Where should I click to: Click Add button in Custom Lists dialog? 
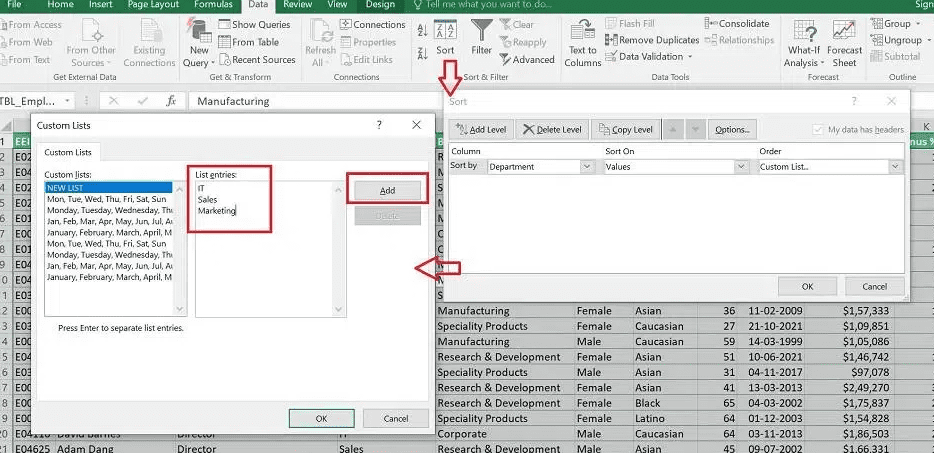[x=387, y=190]
